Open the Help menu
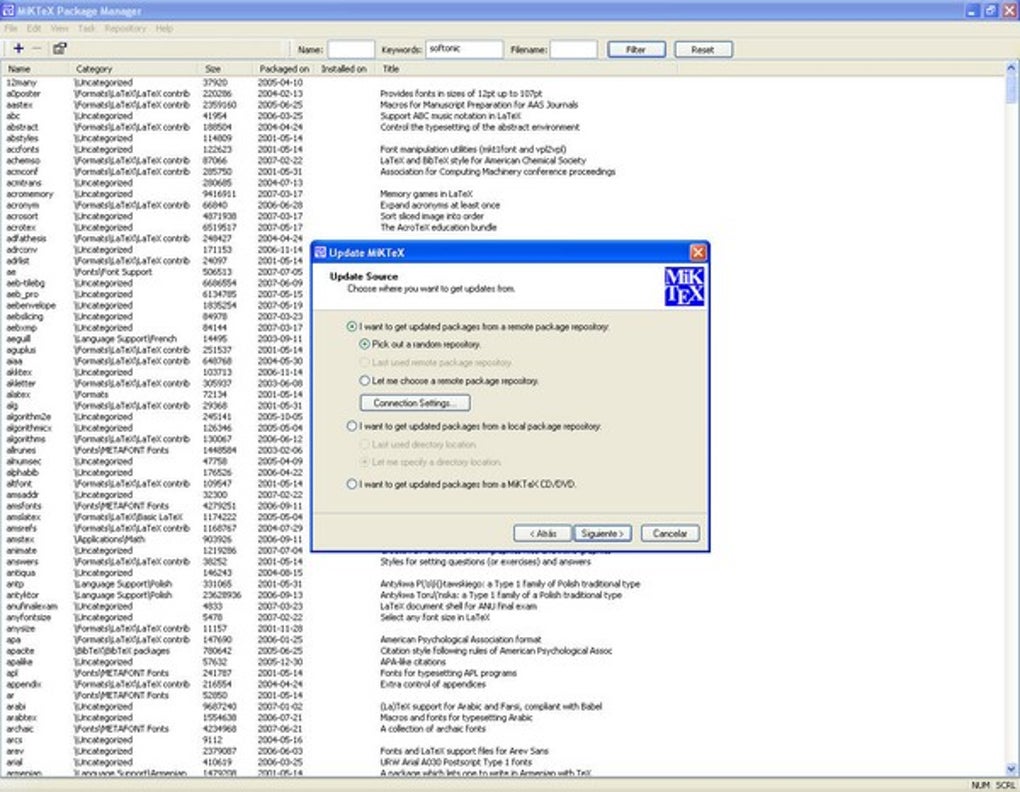1020x792 pixels. 164,29
